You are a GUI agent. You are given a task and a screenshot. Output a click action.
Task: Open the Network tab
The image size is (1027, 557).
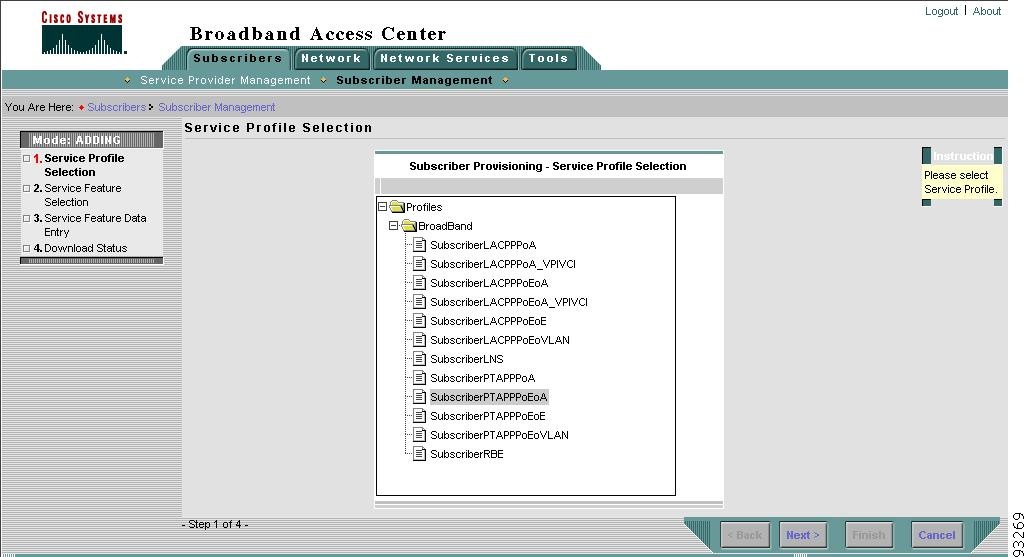331,58
